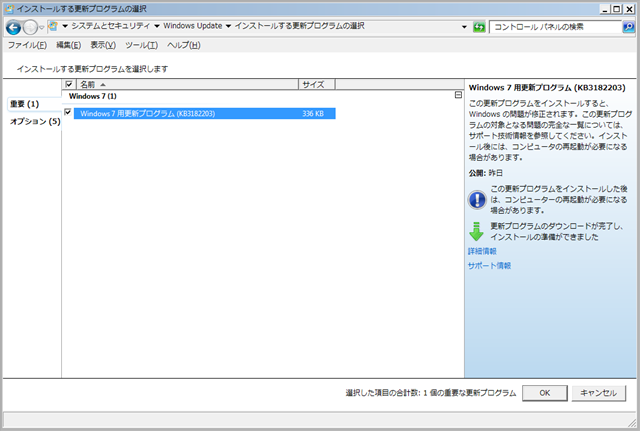Viewport: 640px width, 431px height.
Task: Click the search magnifier icon
Action: 629,27
